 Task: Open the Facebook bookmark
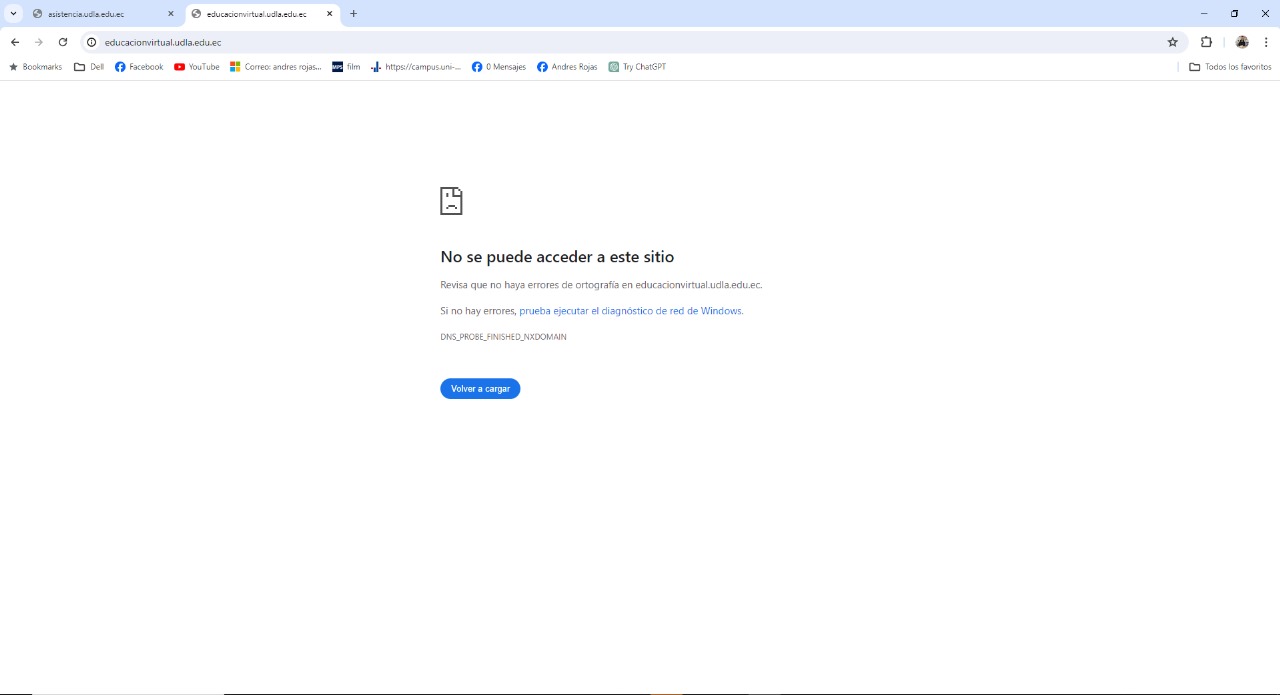pyautogui.click(x=139, y=67)
